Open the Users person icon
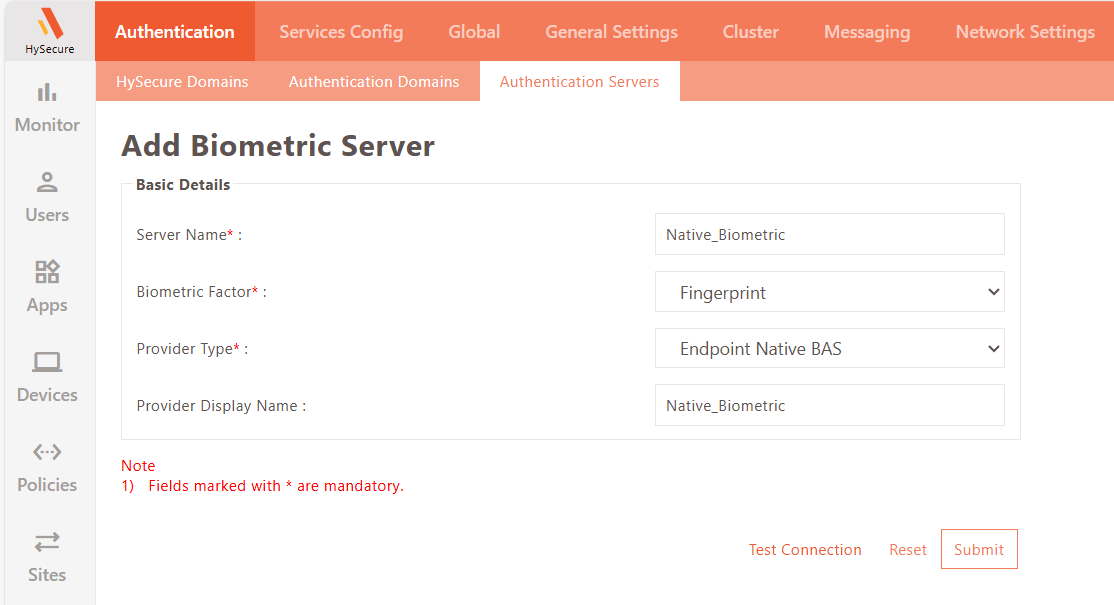Image resolution: width=1114 pixels, height=605 pixels. (x=47, y=183)
